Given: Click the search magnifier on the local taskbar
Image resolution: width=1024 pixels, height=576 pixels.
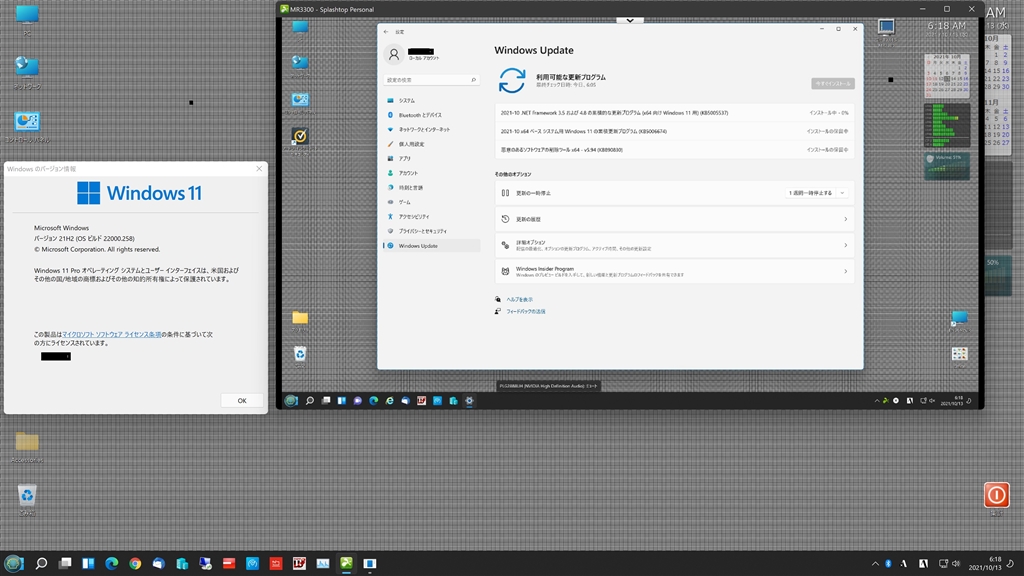Looking at the screenshot, I should 41,564.
